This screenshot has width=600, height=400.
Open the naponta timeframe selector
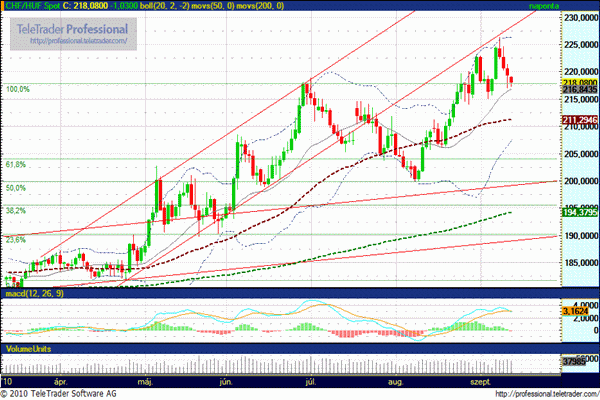[x=574, y=6]
